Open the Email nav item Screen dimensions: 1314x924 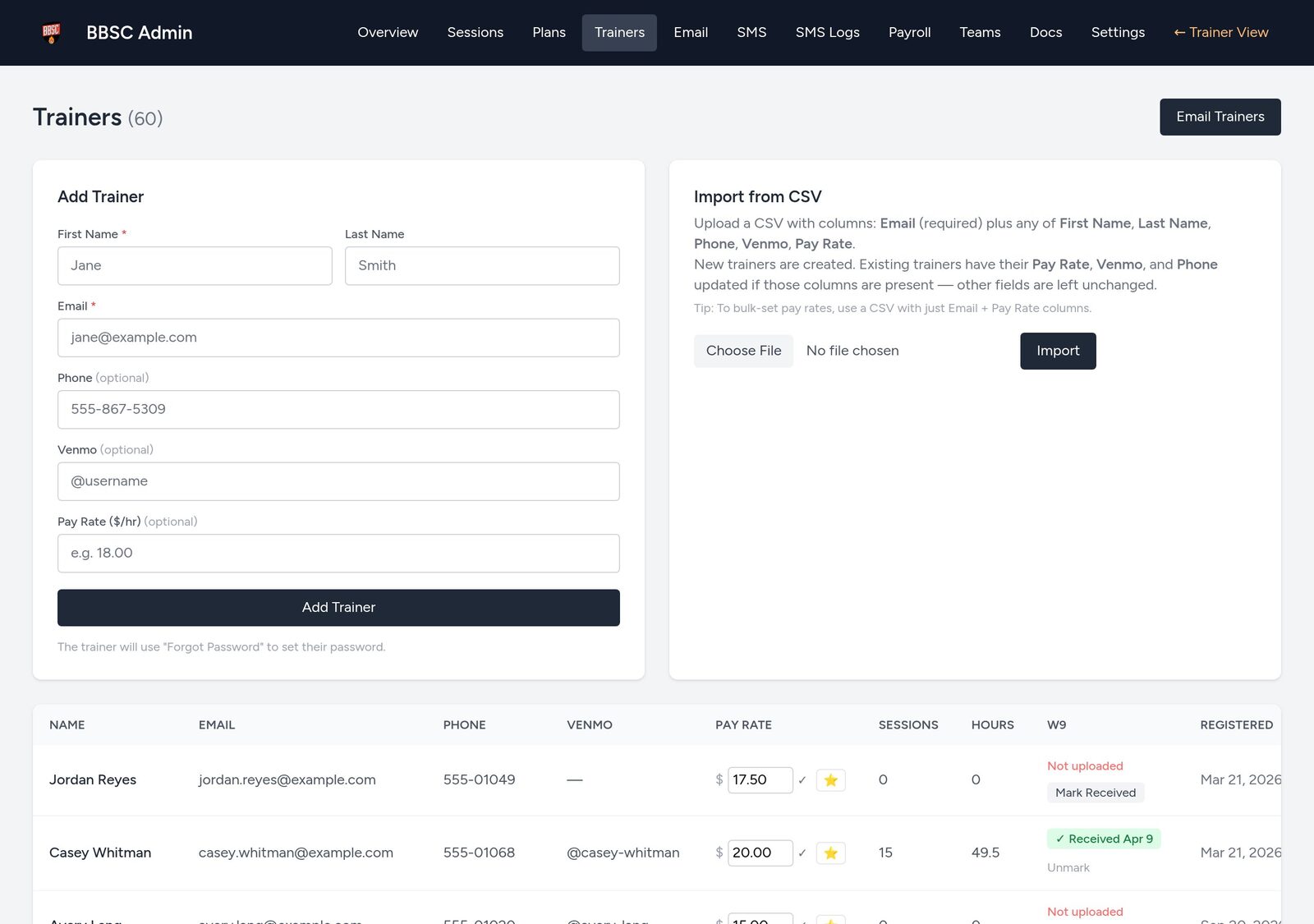(691, 33)
